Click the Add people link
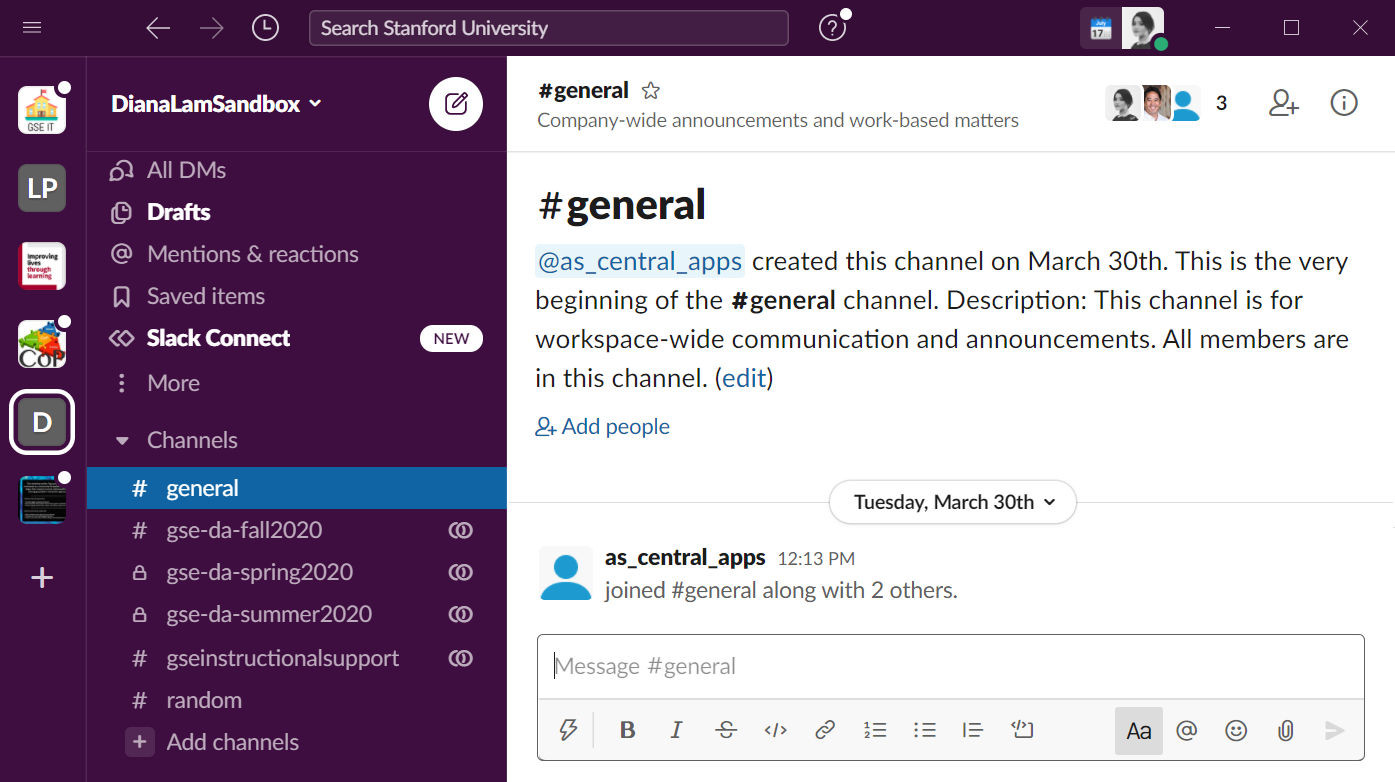1395x782 pixels. (x=603, y=427)
